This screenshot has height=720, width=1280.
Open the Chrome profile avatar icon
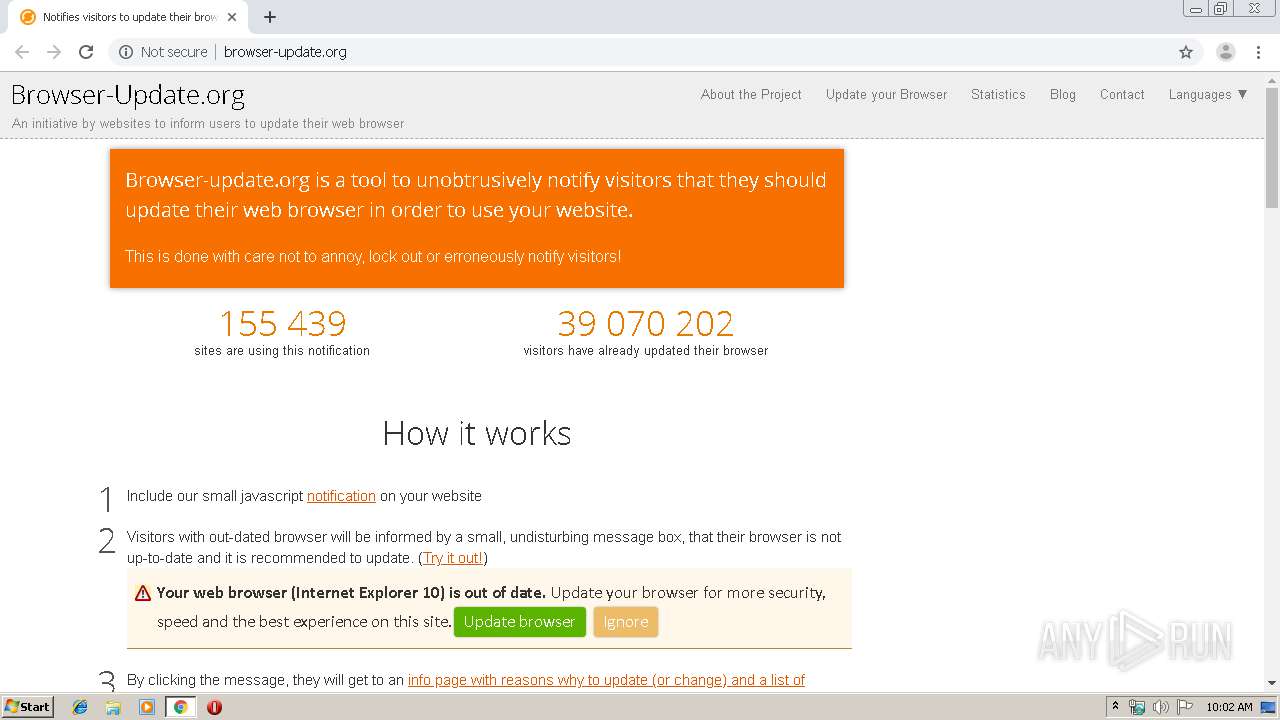pyautogui.click(x=1225, y=52)
